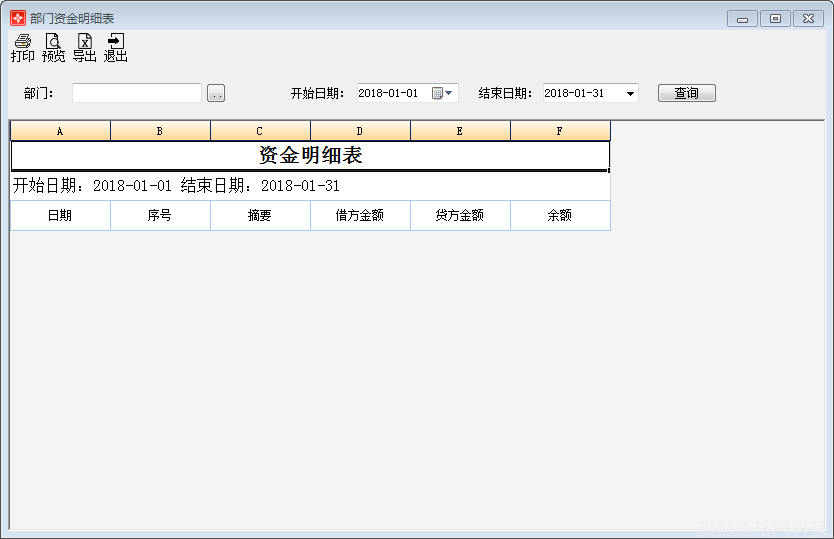Select column C header

[260, 131]
